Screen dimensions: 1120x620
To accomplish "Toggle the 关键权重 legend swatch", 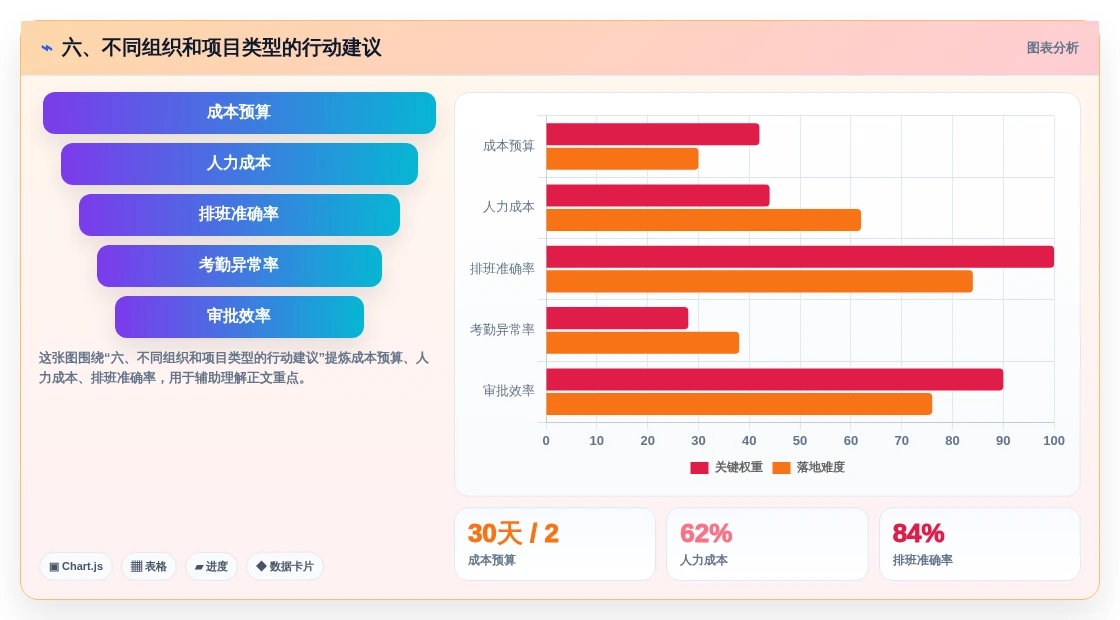I will click(699, 468).
